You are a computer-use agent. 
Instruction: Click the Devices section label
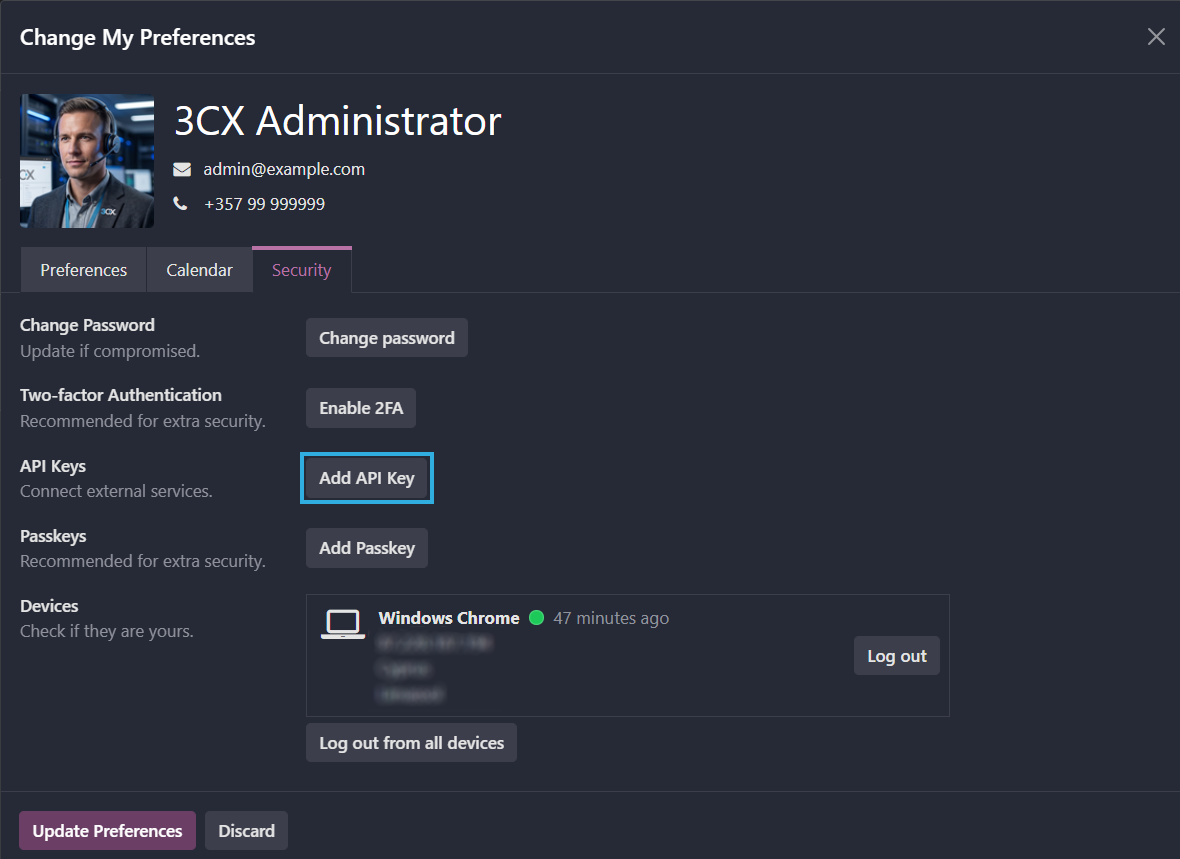coord(49,606)
